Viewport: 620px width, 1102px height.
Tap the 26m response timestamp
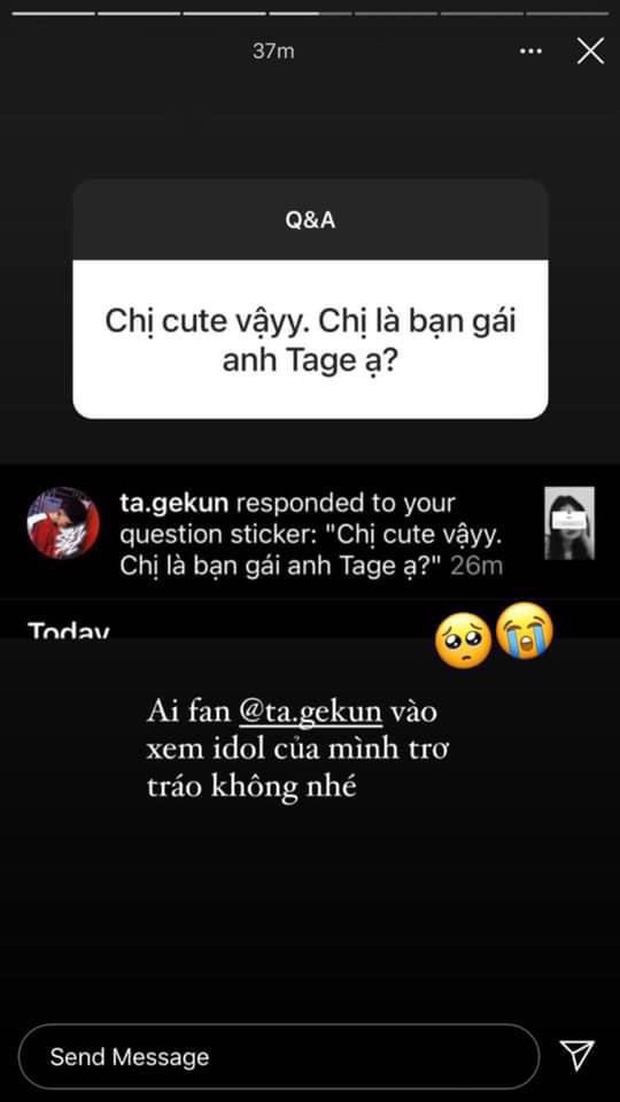tap(477, 566)
